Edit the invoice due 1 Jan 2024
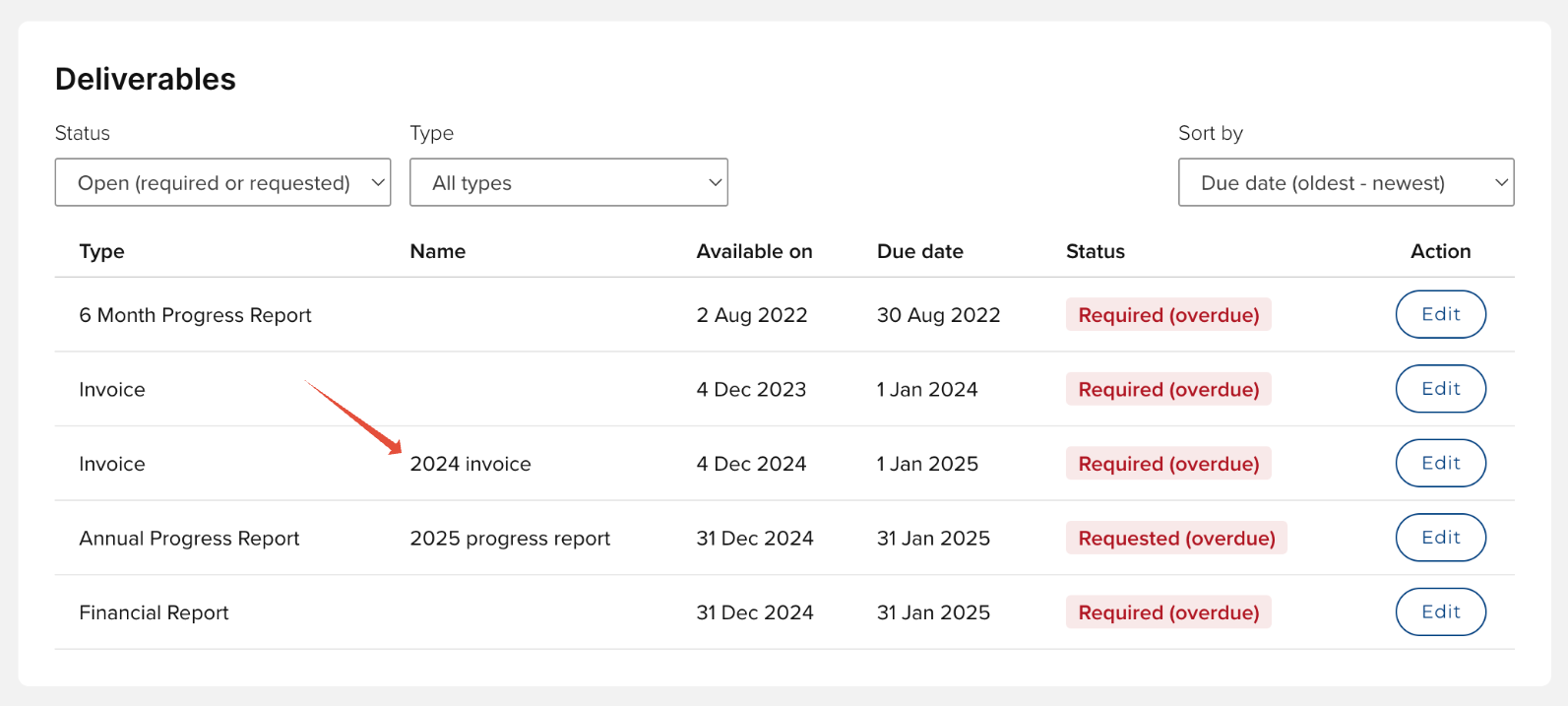The height and width of the screenshot is (706, 1568). pos(1440,389)
